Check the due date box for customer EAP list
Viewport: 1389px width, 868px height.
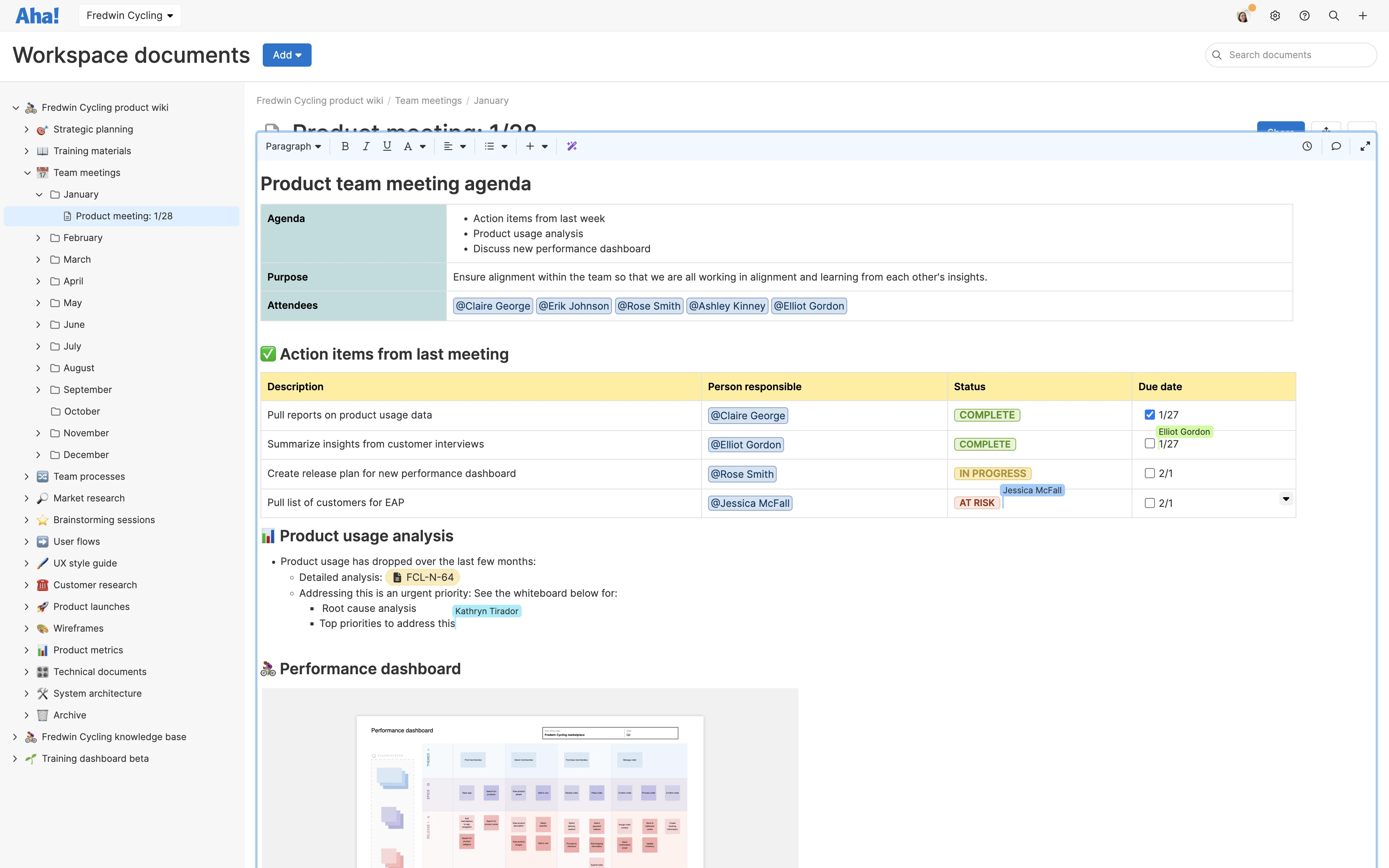[x=1149, y=502]
